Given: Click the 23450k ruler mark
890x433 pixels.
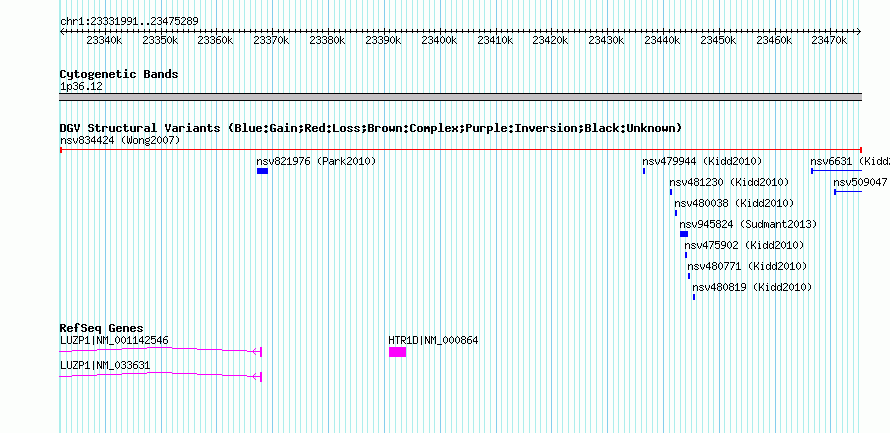Looking at the screenshot, I should tap(718, 40).
